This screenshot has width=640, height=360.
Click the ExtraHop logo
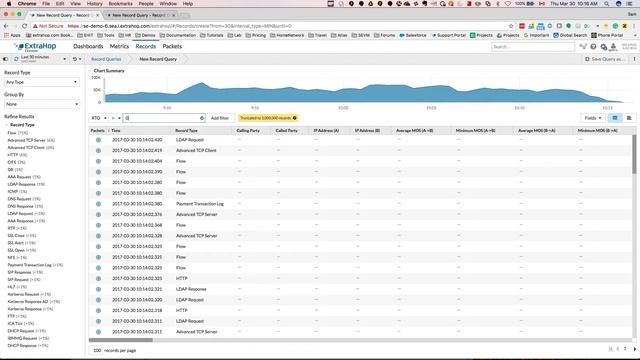(x=35, y=47)
